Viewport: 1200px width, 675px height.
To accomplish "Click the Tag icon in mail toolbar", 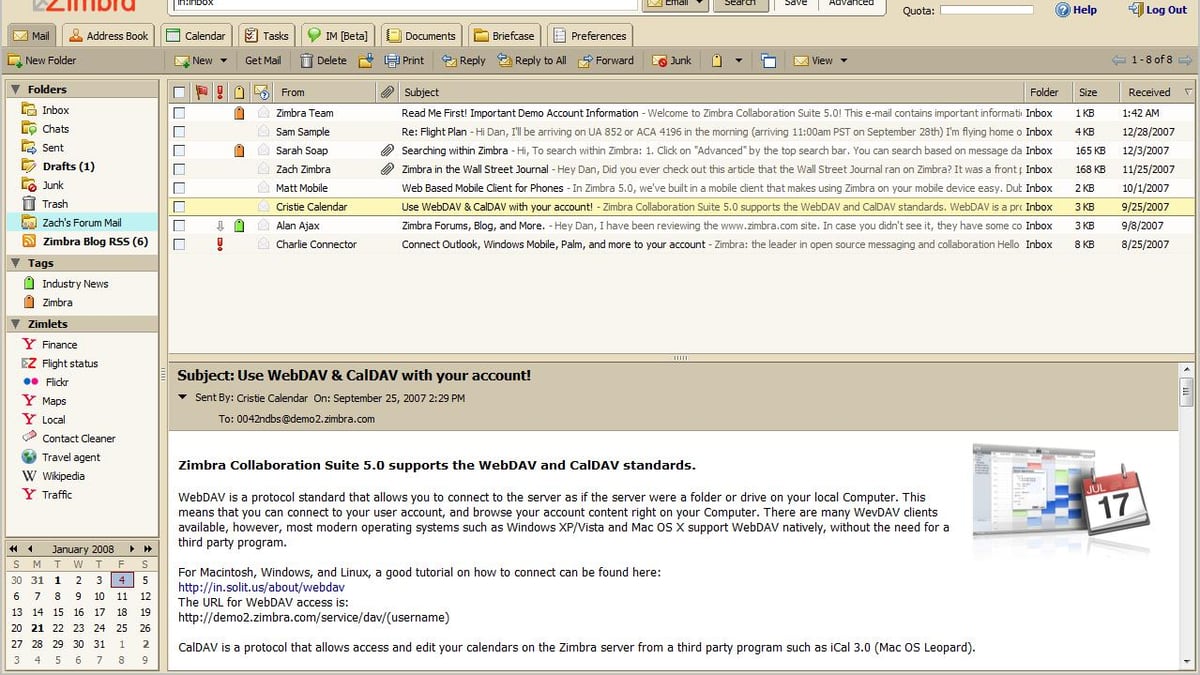I will (x=717, y=60).
